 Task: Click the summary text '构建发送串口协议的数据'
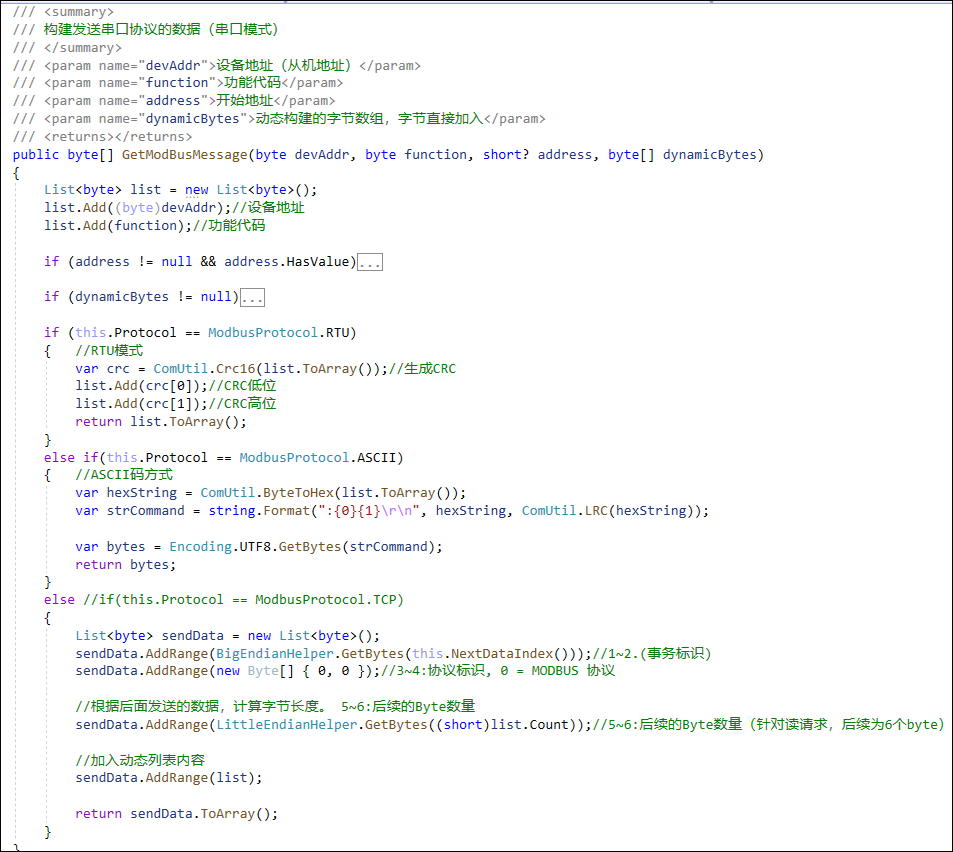122,30
